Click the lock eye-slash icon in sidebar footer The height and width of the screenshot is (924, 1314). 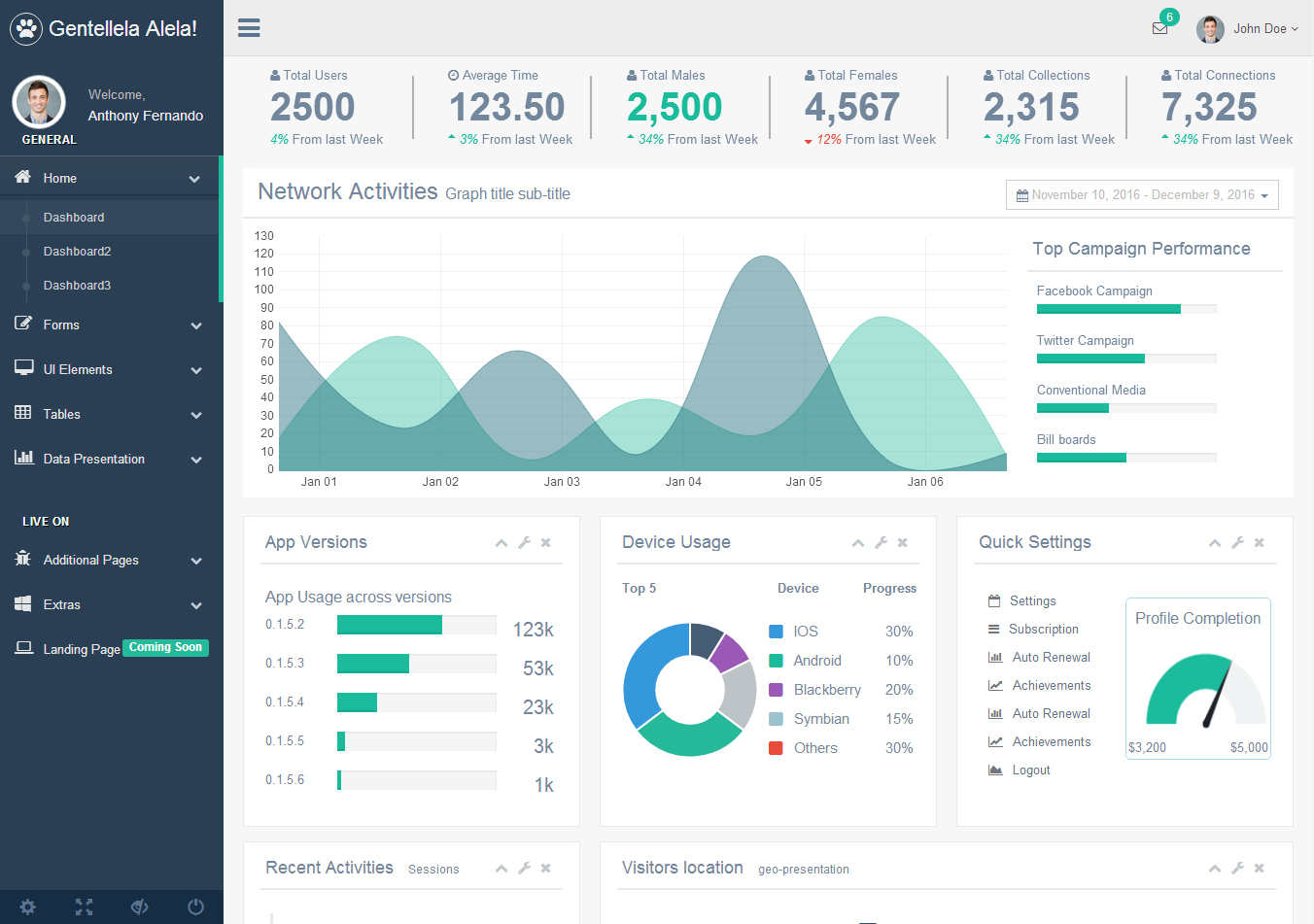click(140, 907)
